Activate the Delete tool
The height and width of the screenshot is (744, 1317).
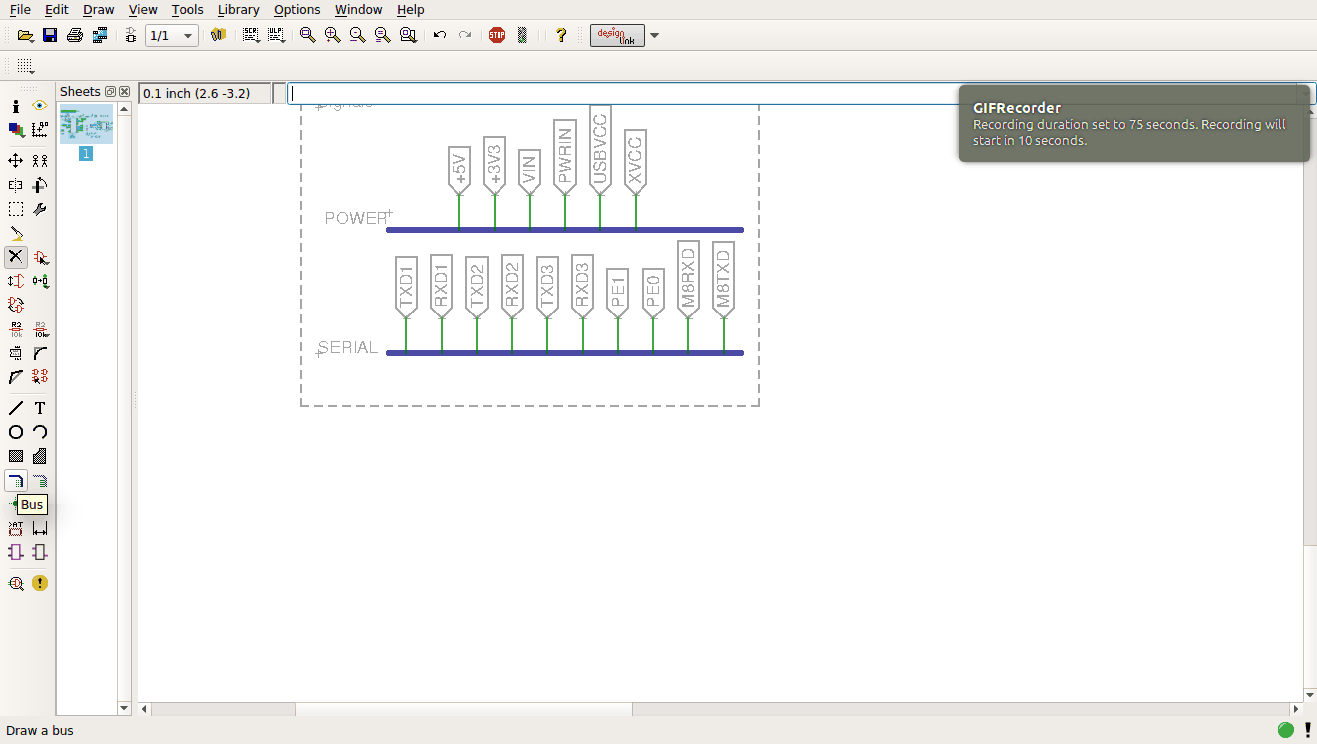click(16, 257)
